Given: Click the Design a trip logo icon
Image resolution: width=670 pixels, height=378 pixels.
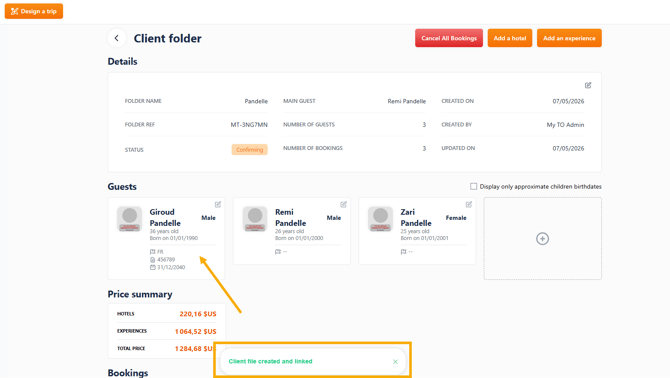Looking at the screenshot, I should [15, 12].
